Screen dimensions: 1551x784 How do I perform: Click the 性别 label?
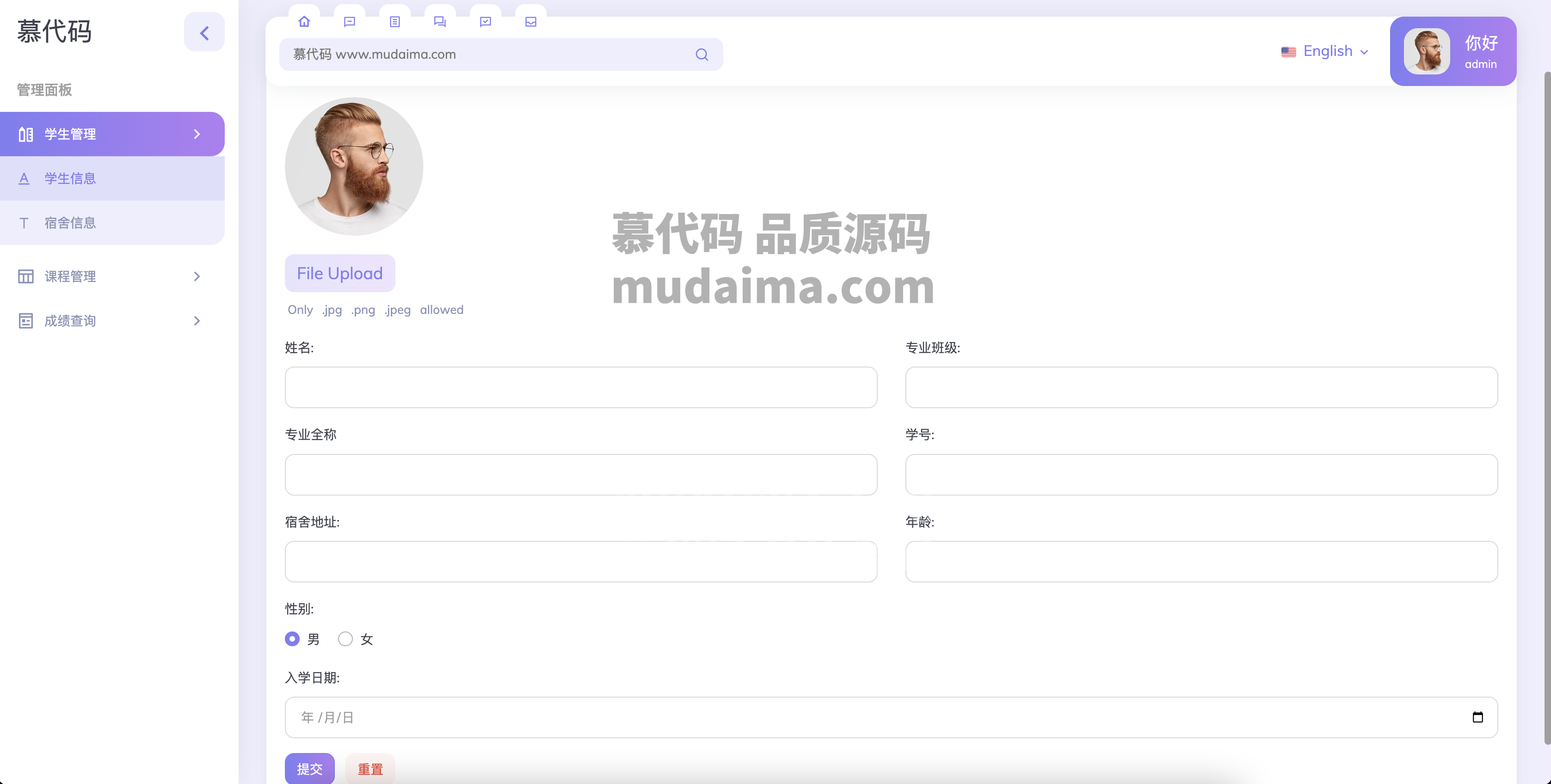[x=299, y=609]
